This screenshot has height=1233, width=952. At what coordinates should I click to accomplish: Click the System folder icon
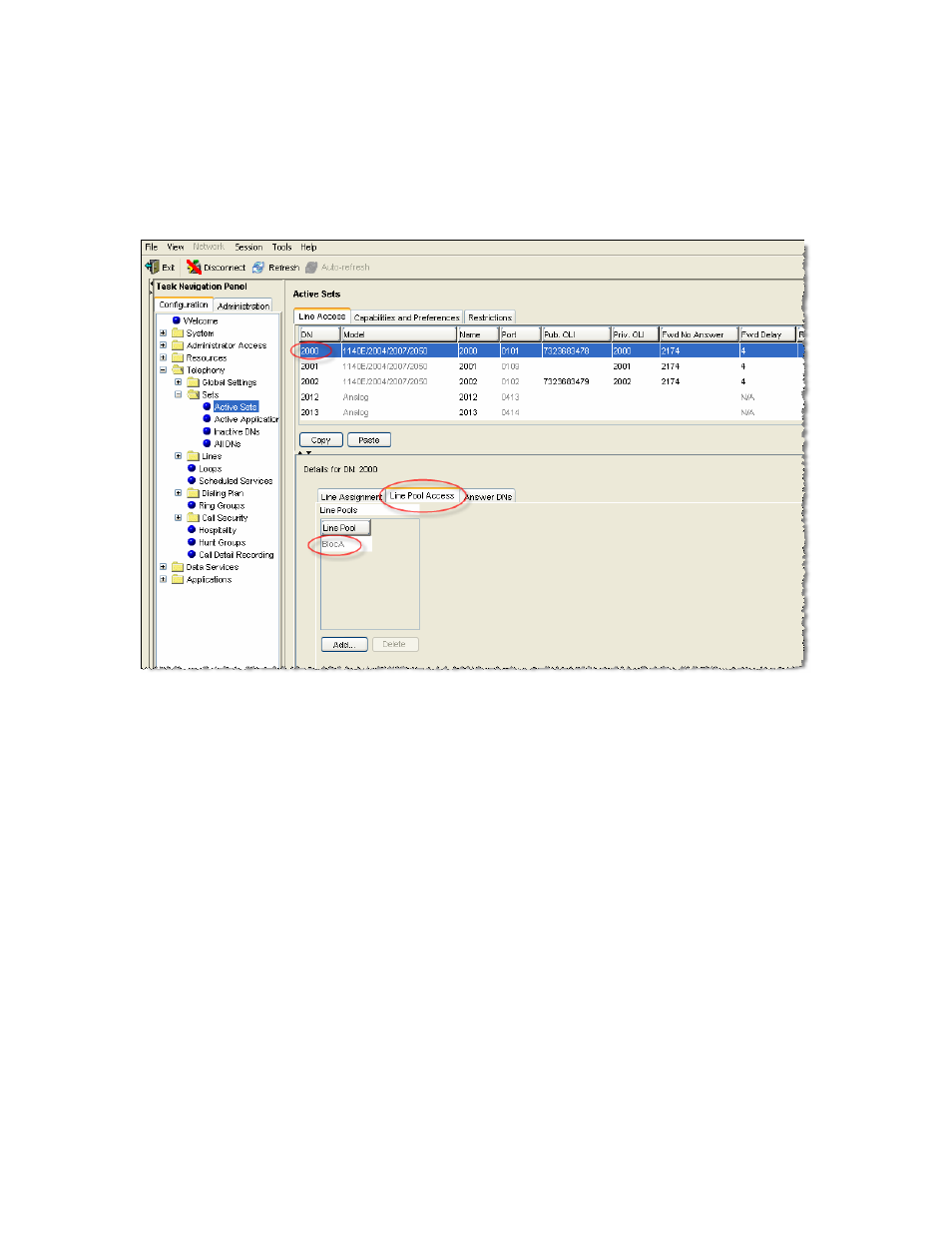[x=178, y=332]
